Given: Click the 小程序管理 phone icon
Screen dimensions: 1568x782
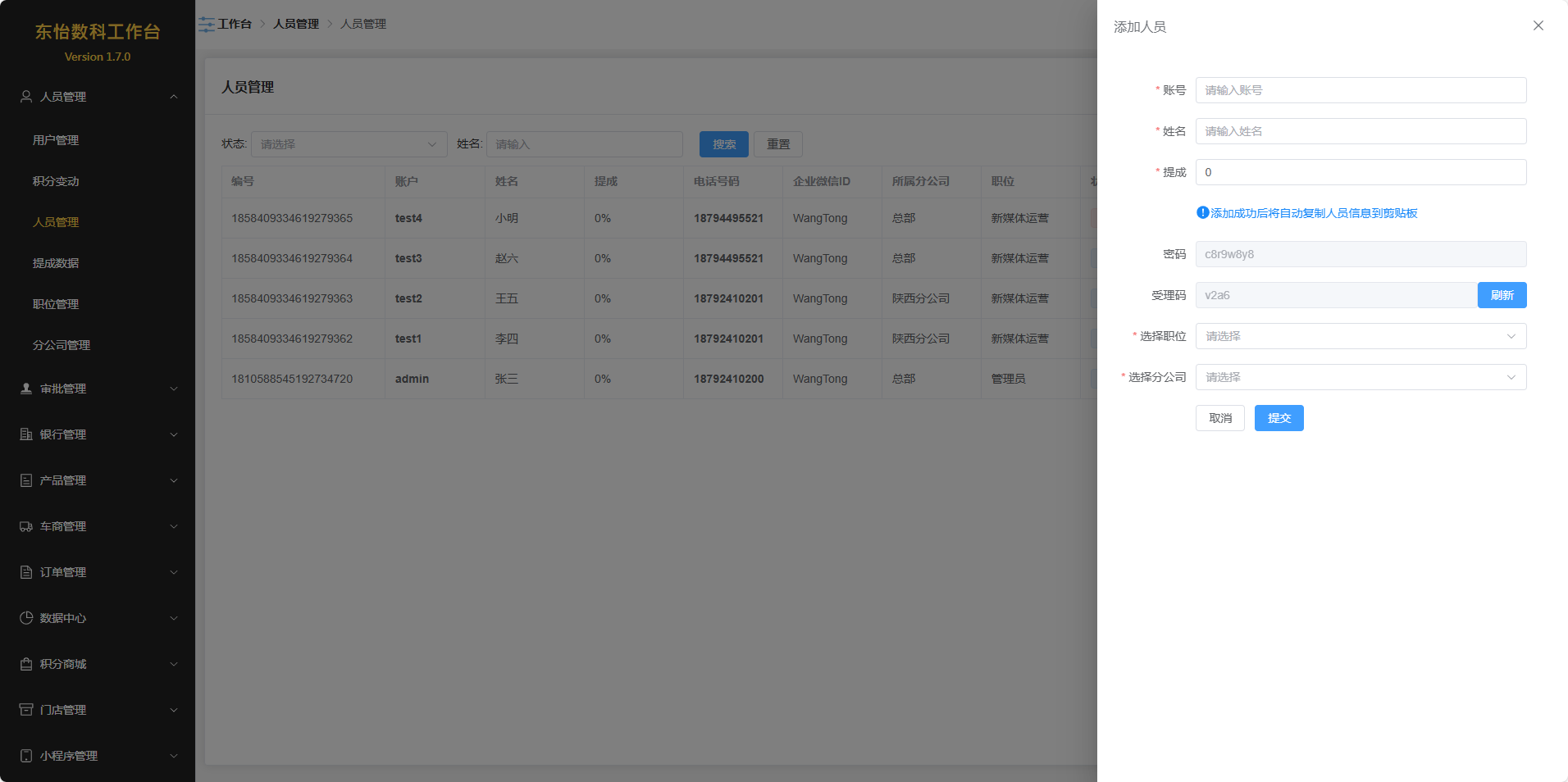Looking at the screenshot, I should point(26,756).
